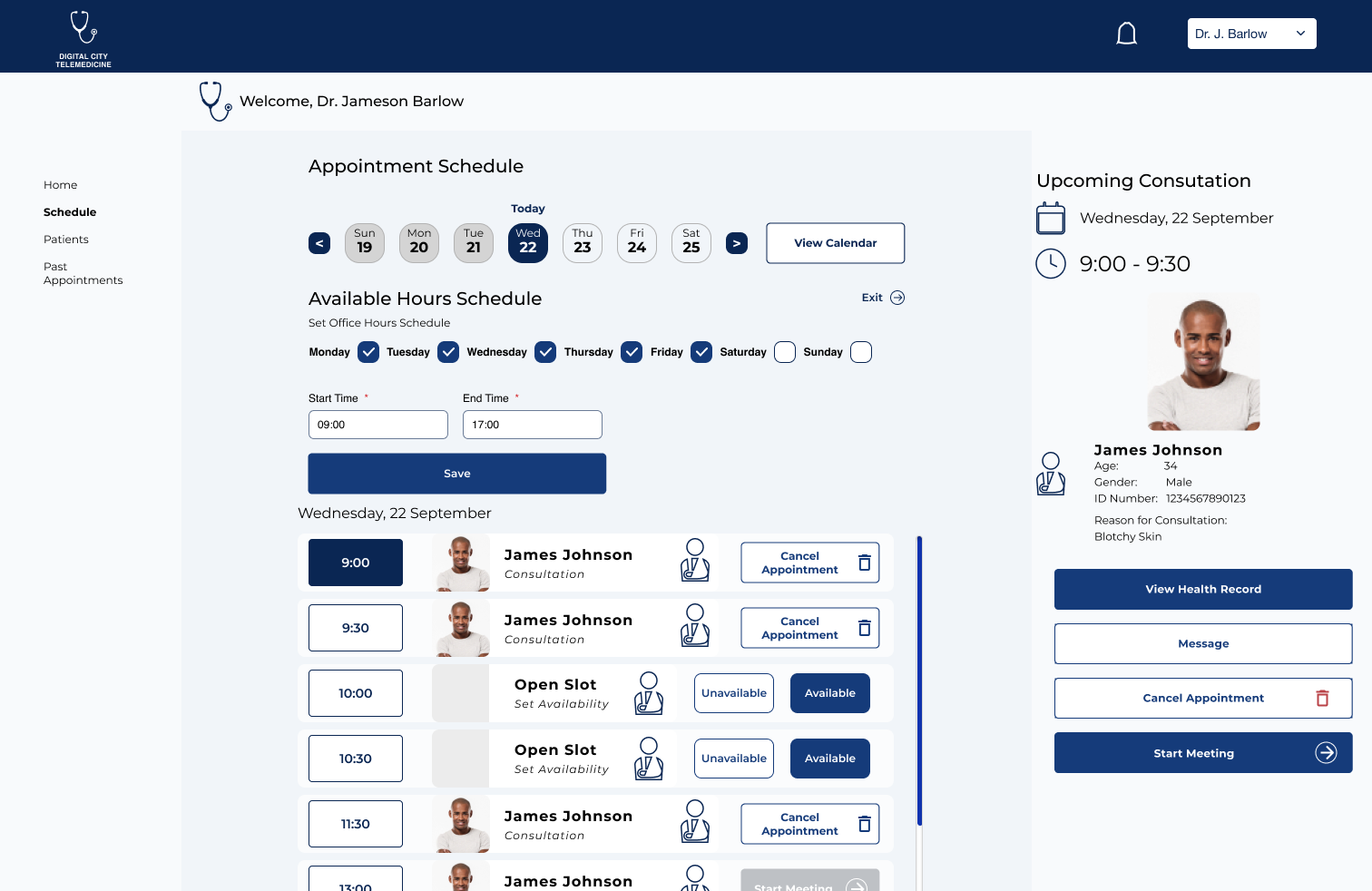Click arrow icon on Start Meeting button

[1326, 753]
